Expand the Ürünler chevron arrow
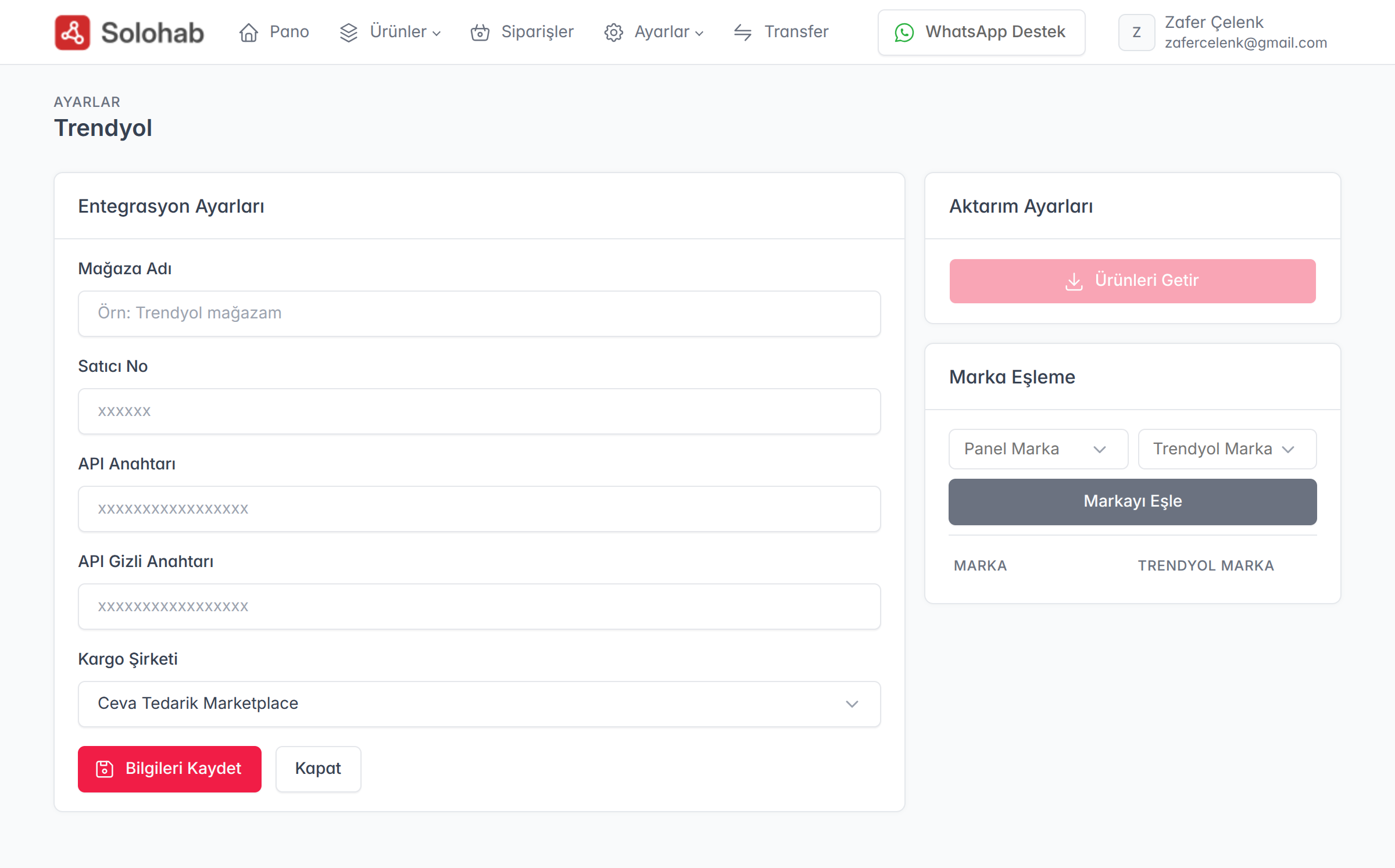 coord(437,34)
